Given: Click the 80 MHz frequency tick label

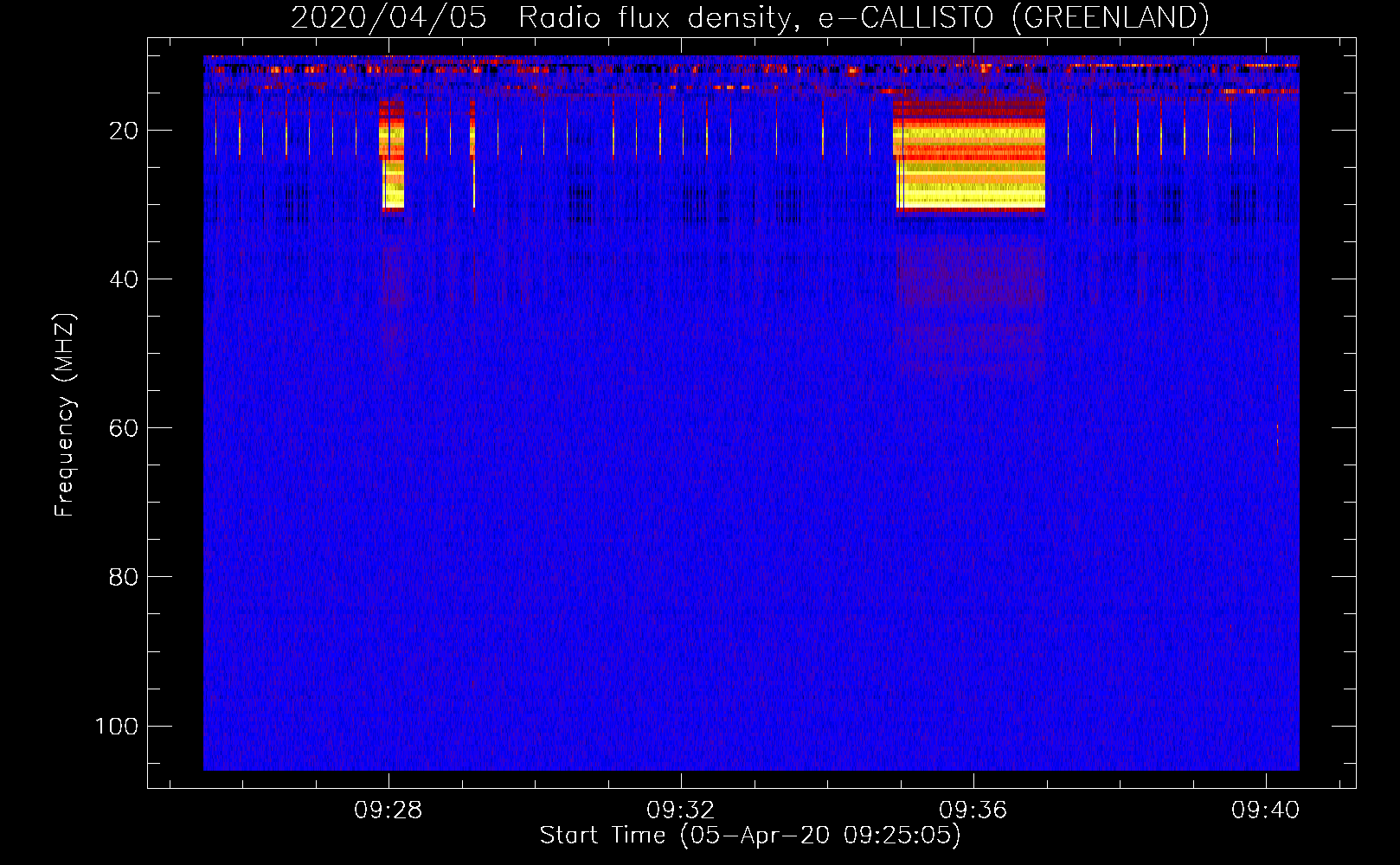Looking at the screenshot, I should (124, 577).
